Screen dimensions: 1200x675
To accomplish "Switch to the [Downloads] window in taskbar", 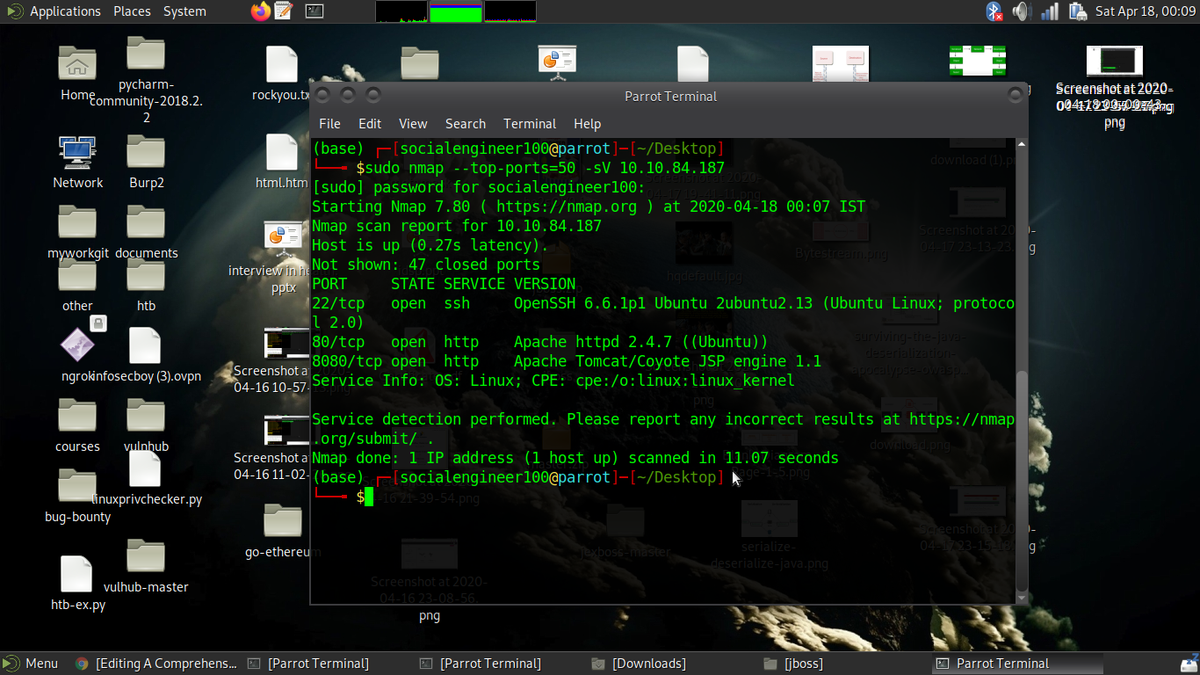I will point(638,663).
